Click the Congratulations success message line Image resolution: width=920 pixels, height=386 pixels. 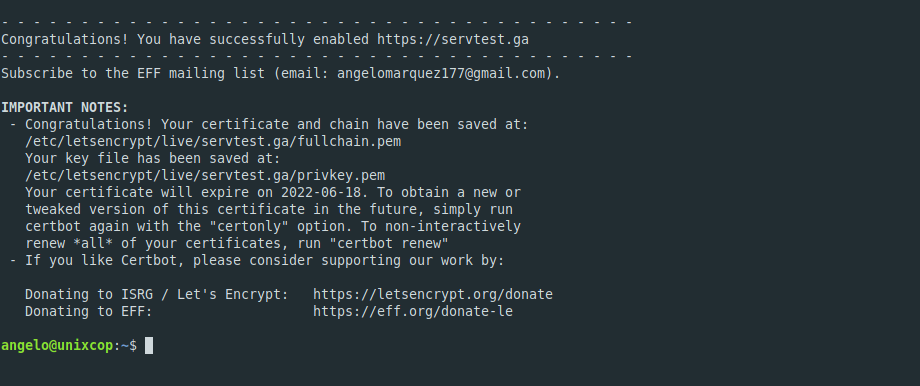265,40
